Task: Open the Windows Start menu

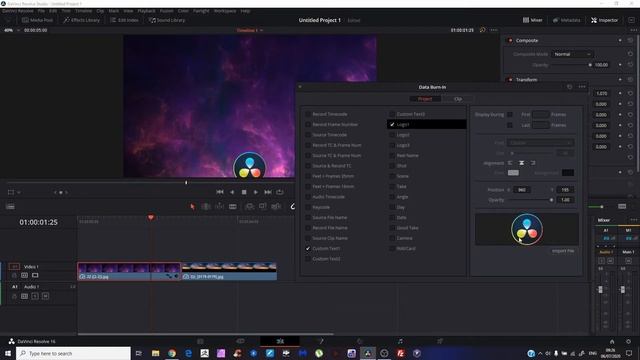Action: click(x=8, y=353)
